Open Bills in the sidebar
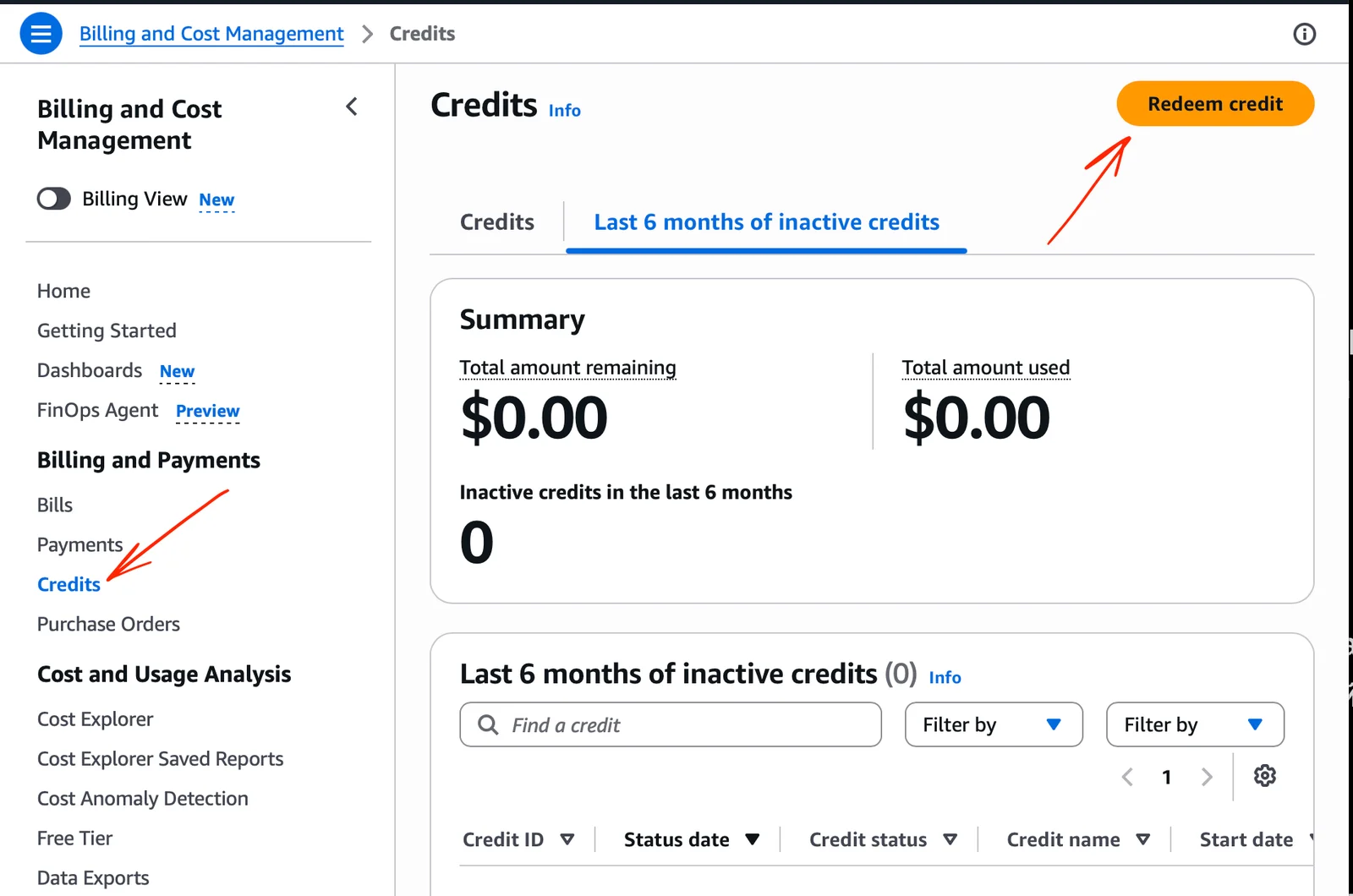Viewport: 1353px width, 896px height. tap(54, 505)
